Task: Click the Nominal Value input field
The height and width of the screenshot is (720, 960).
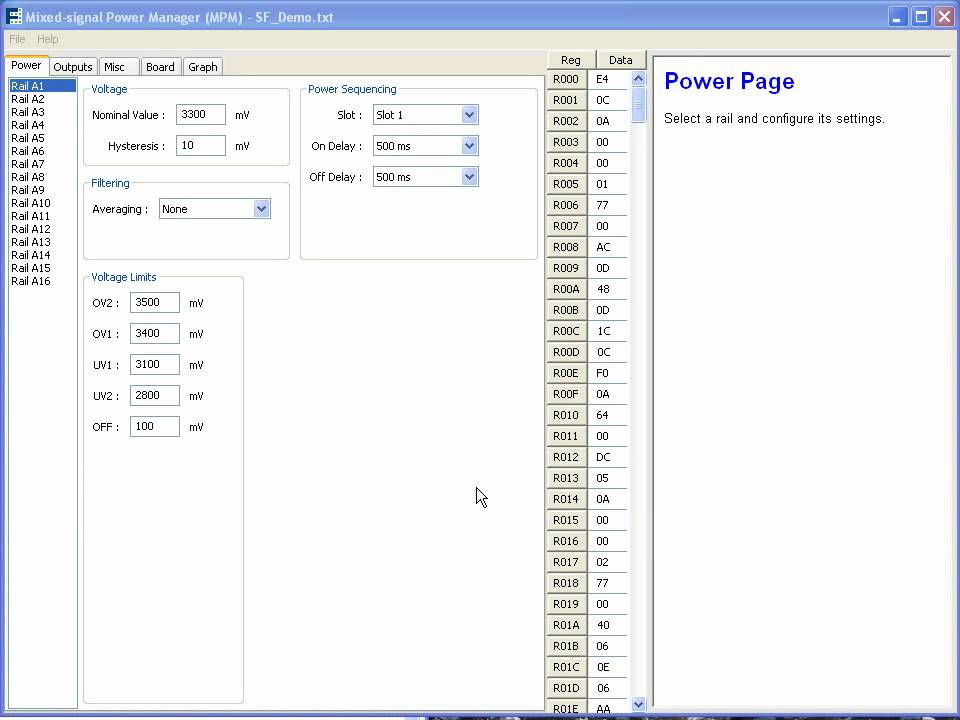Action: 201,114
